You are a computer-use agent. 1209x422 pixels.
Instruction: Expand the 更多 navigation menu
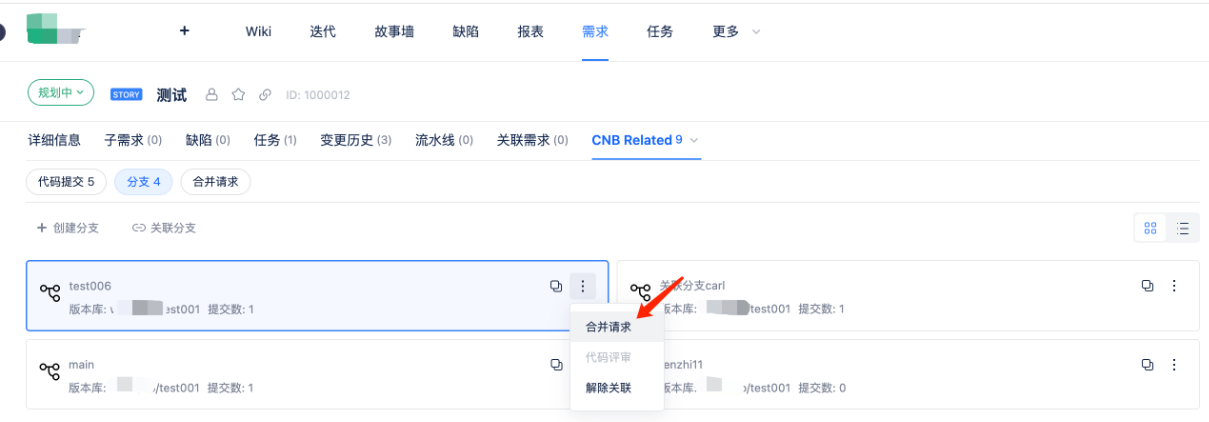(736, 31)
